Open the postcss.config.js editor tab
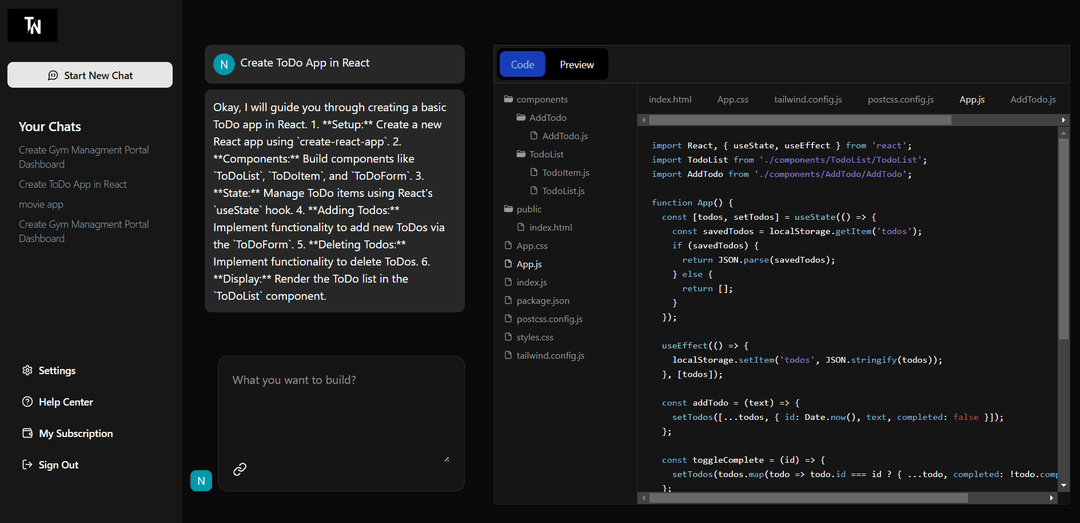The image size is (1080, 523). pyautogui.click(x=900, y=99)
